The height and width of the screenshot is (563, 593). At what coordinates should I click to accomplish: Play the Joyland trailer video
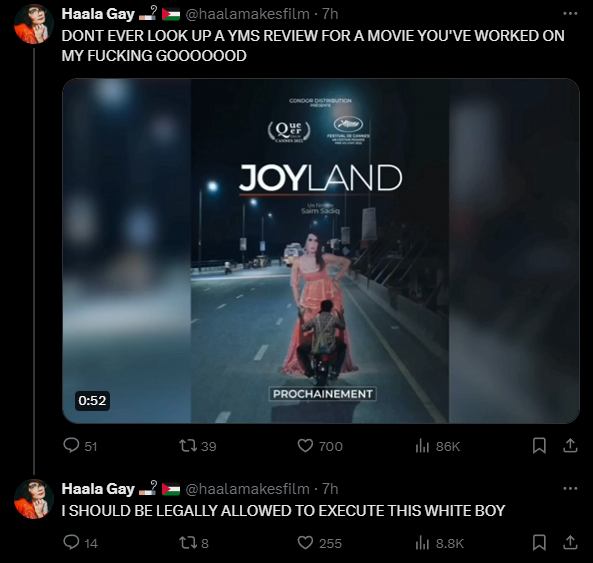[321, 251]
